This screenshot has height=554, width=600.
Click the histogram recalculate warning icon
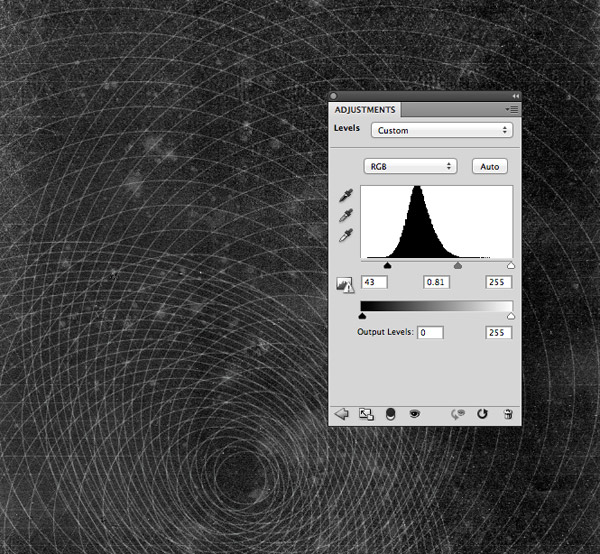[x=344, y=285]
